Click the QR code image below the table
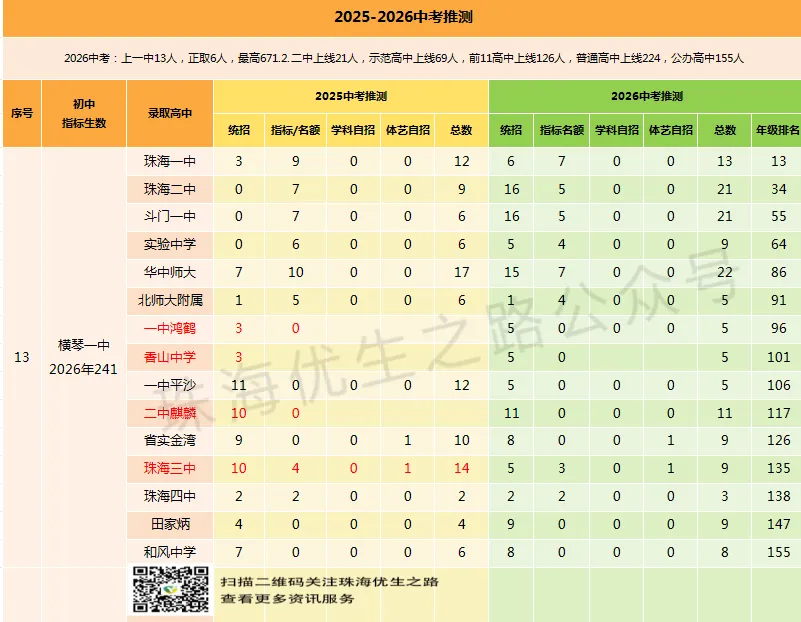This screenshot has width=801, height=622. click(x=170, y=589)
